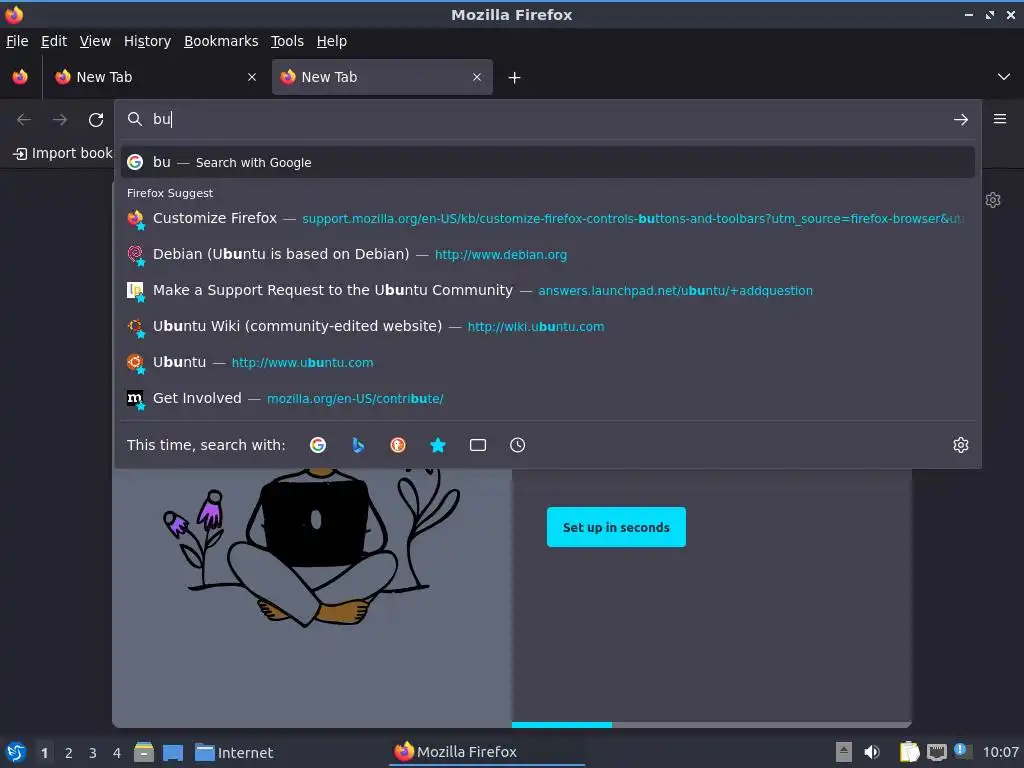Open the volume control in the tray
Screen dimensions: 1024x768
872,752
